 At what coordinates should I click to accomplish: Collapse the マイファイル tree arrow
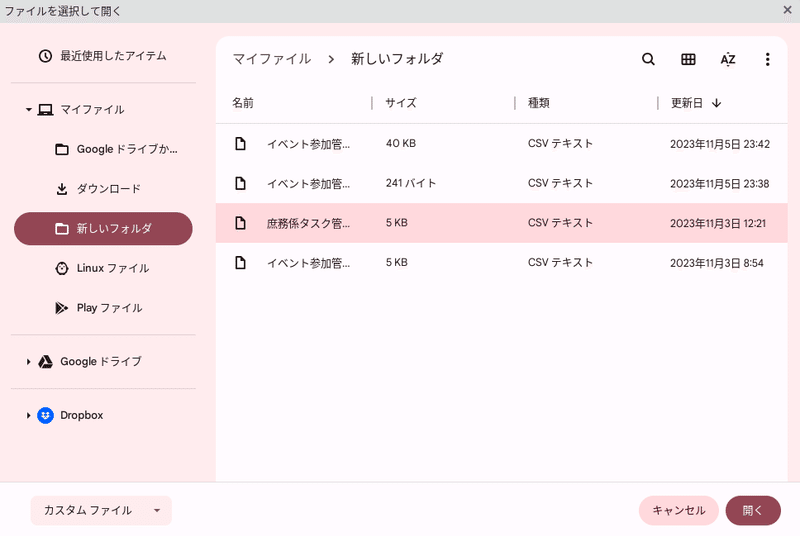click(29, 110)
